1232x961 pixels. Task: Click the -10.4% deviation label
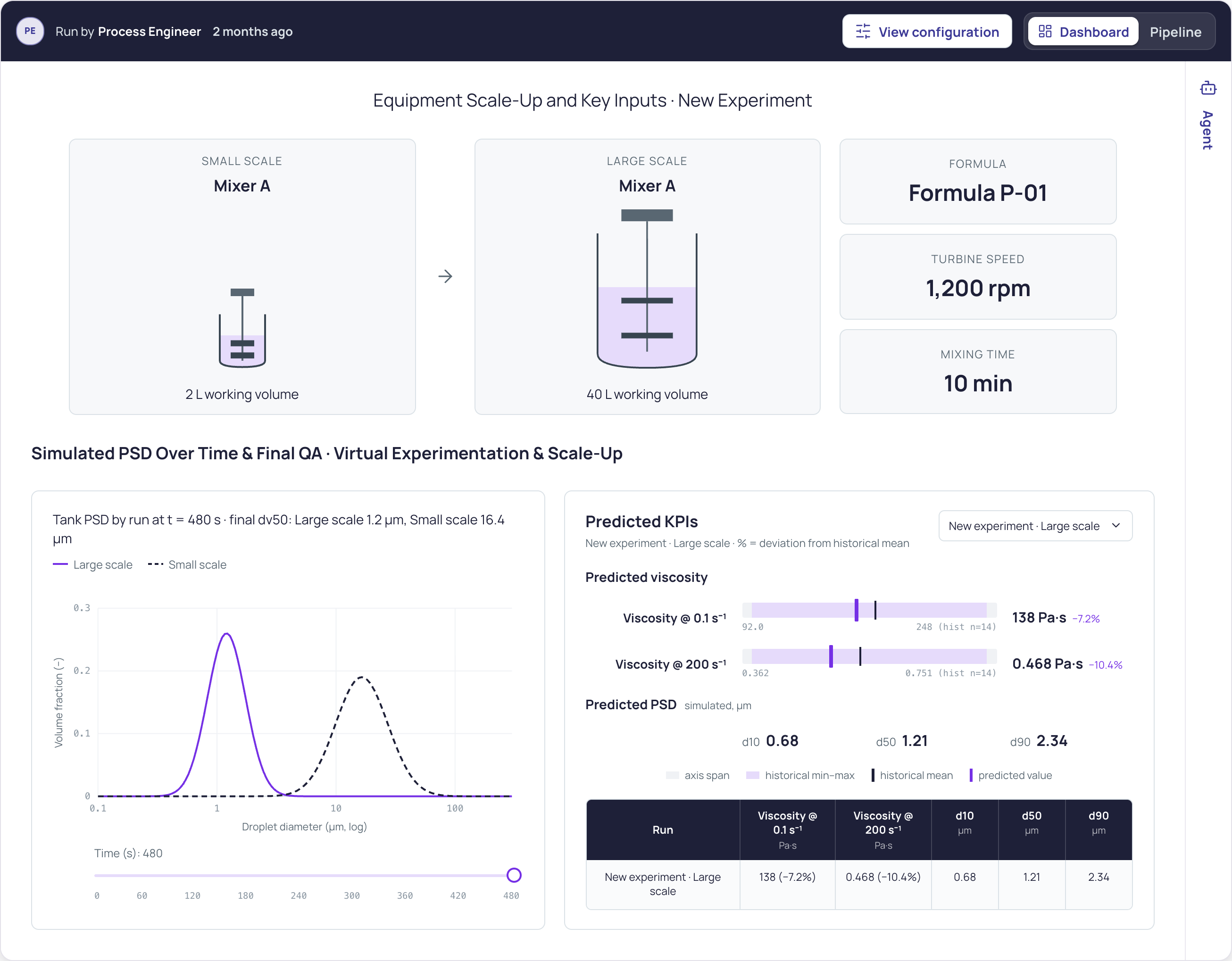tap(1106, 665)
